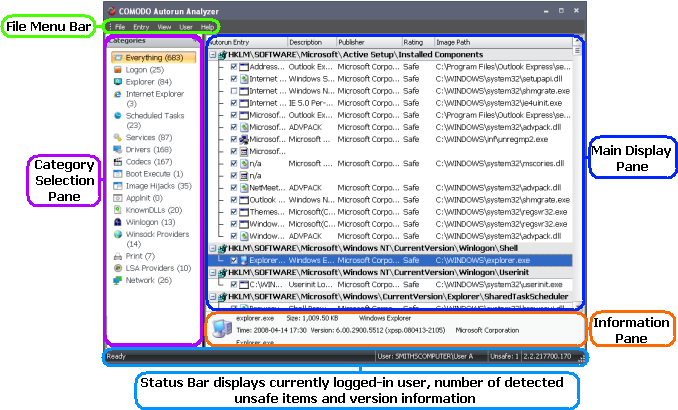Click the Image Hijacks category icon
Image resolution: width=678 pixels, height=410 pixels.
[118, 186]
